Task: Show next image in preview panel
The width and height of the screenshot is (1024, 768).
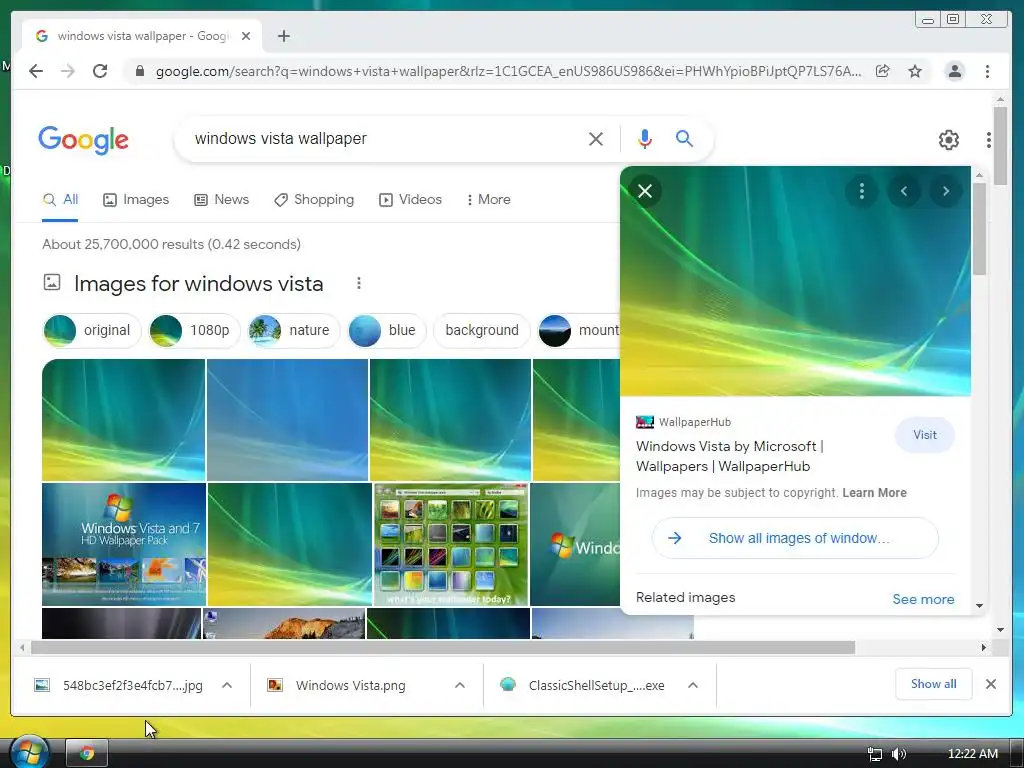Action: (946, 191)
